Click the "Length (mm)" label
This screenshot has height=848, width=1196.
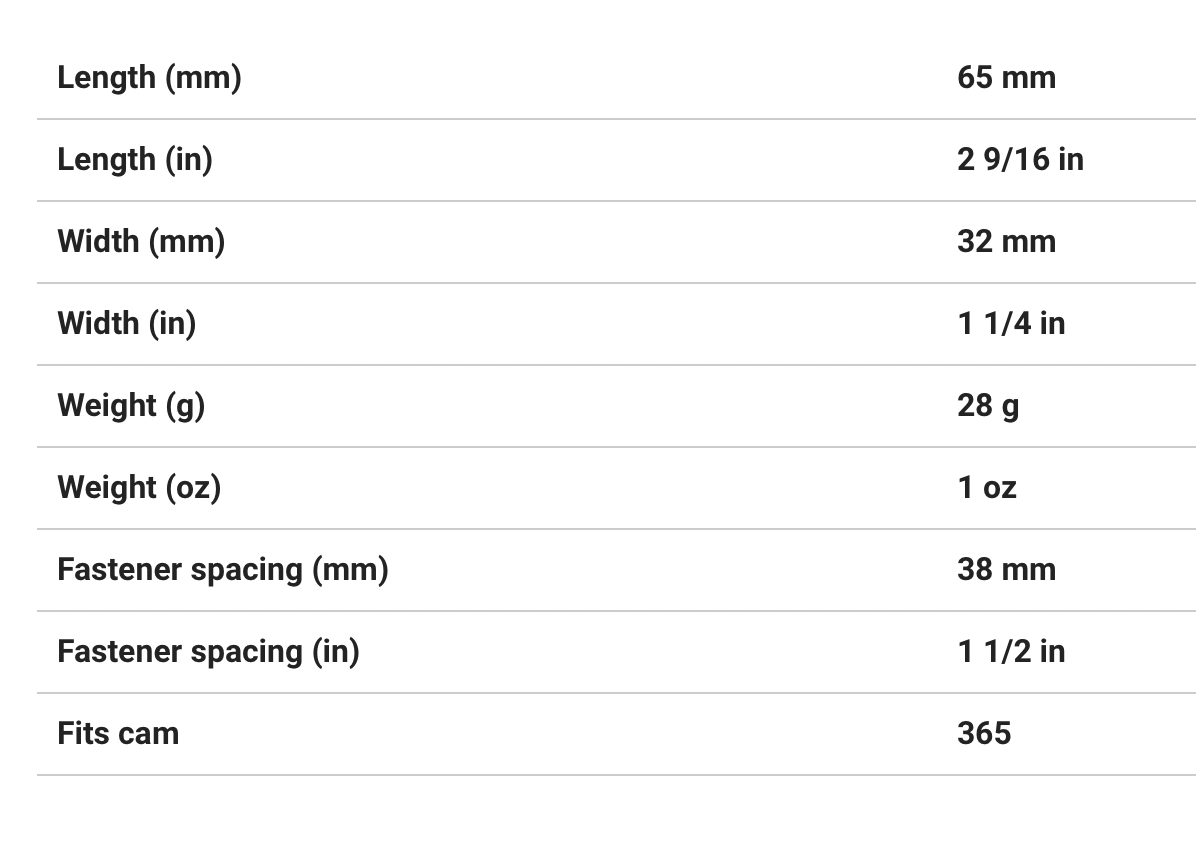[149, 77]
